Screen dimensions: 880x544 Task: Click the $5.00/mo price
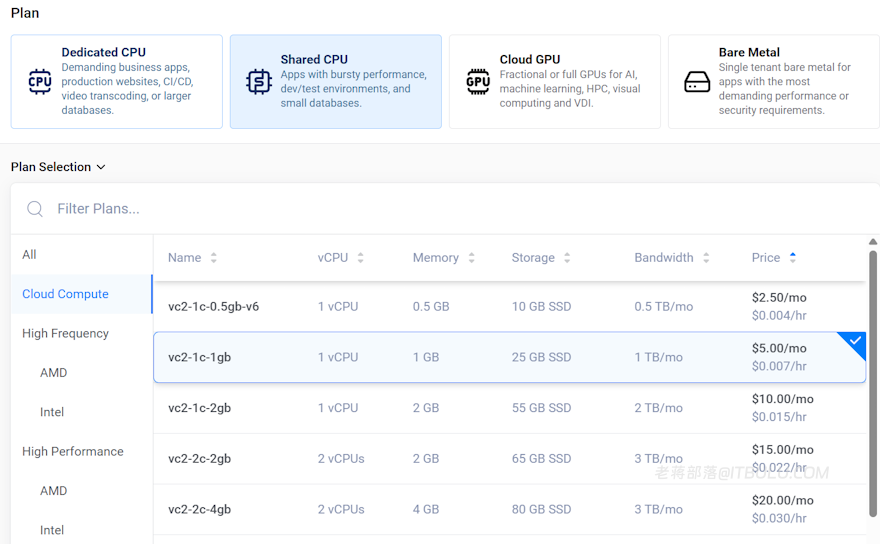pos(779,348)
